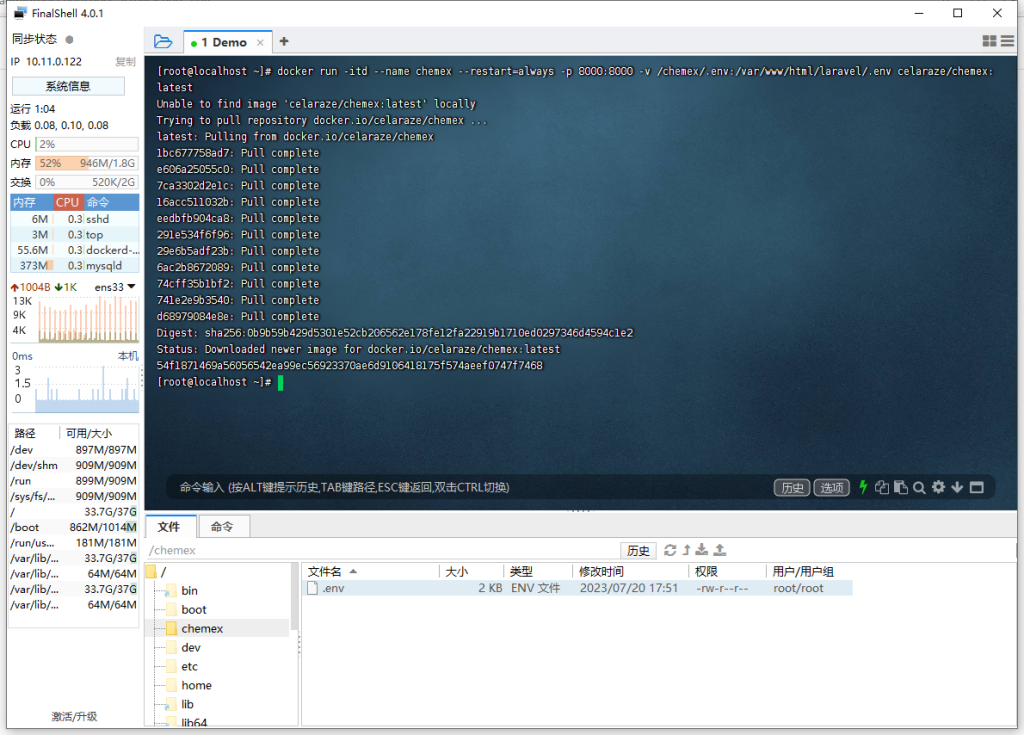Click the 路径 disk column header
This screenshot has width=1024, height=735.
pos(34,433)
